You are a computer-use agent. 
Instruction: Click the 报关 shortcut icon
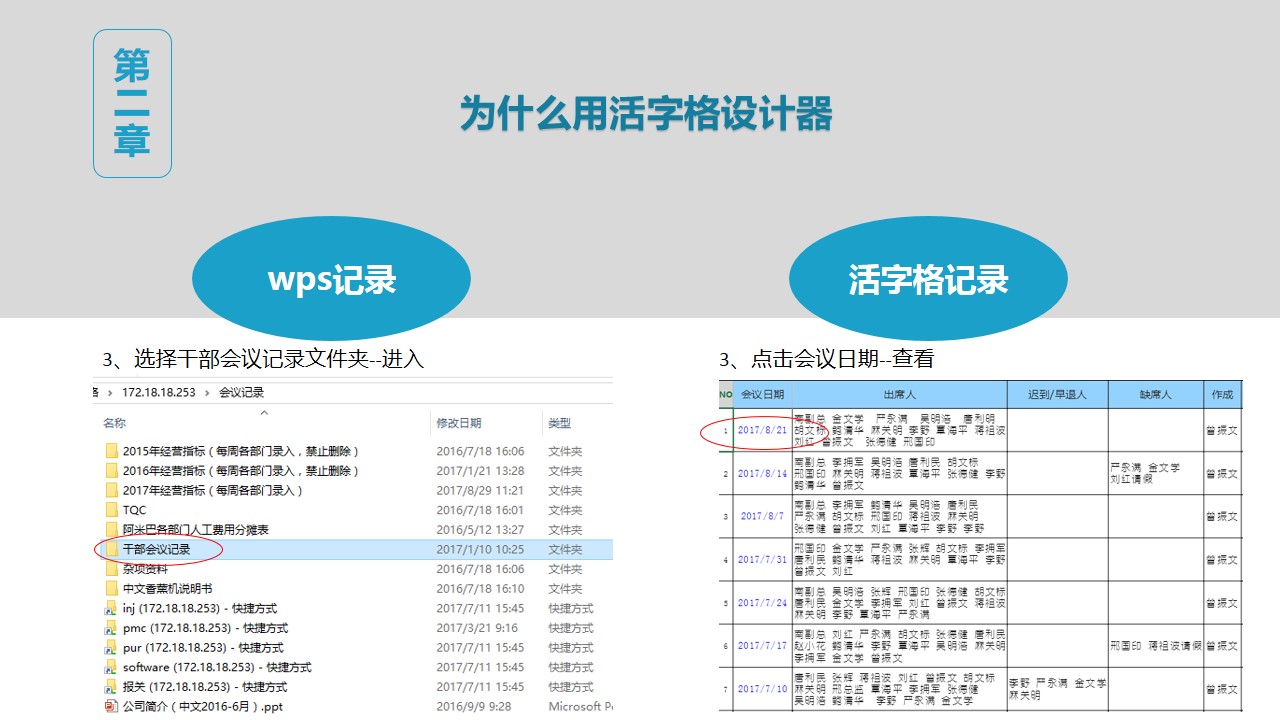112,687
